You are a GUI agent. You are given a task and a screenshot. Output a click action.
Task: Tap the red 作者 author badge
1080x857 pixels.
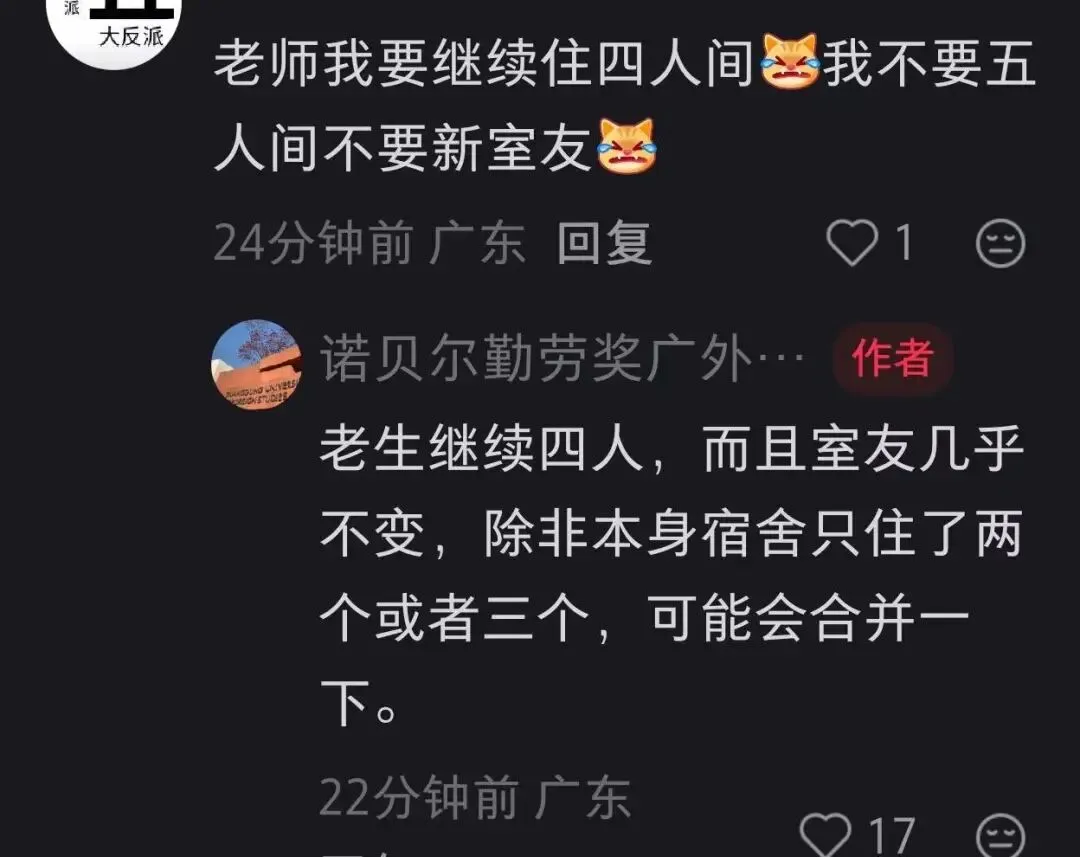(893, 358)
